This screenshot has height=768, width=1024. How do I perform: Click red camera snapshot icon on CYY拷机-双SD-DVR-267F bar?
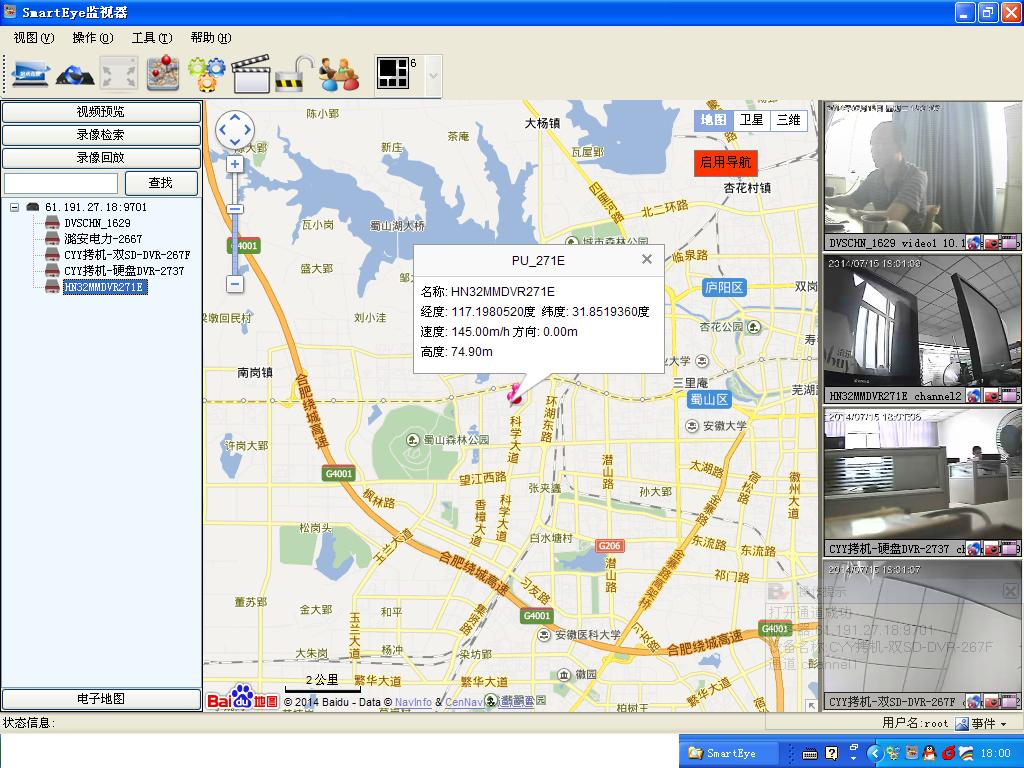tap(992, 702)
